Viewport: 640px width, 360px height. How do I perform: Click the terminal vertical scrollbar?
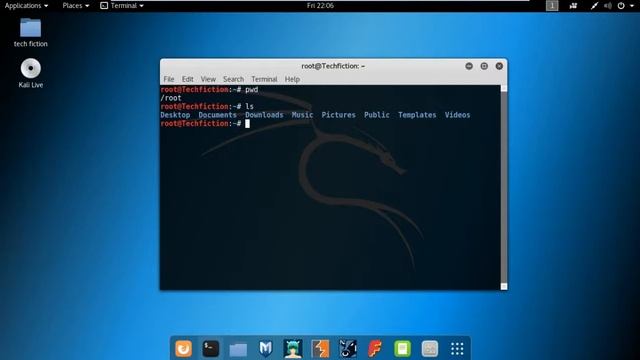[504, 187]
